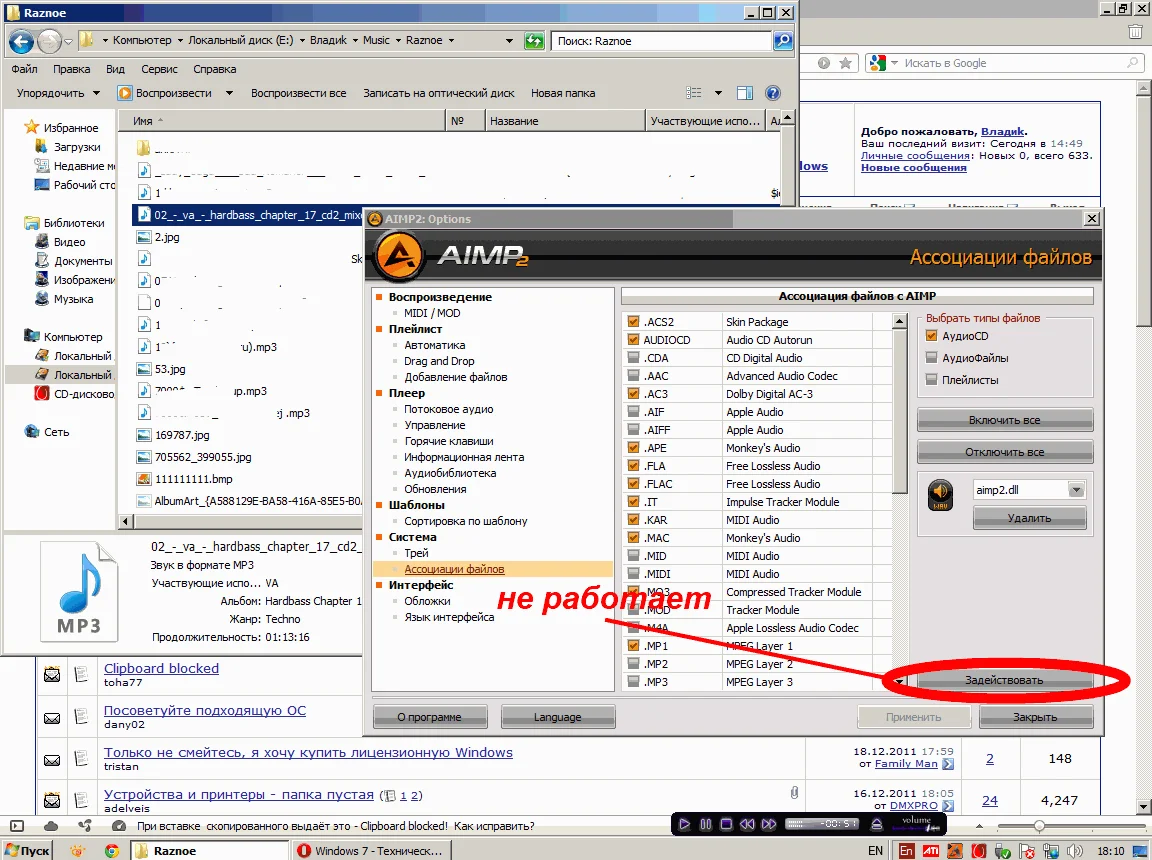The image size is (1152, 860).
Task: Uncheck the AUDIOCD file association
Action: tap(633, 339)
